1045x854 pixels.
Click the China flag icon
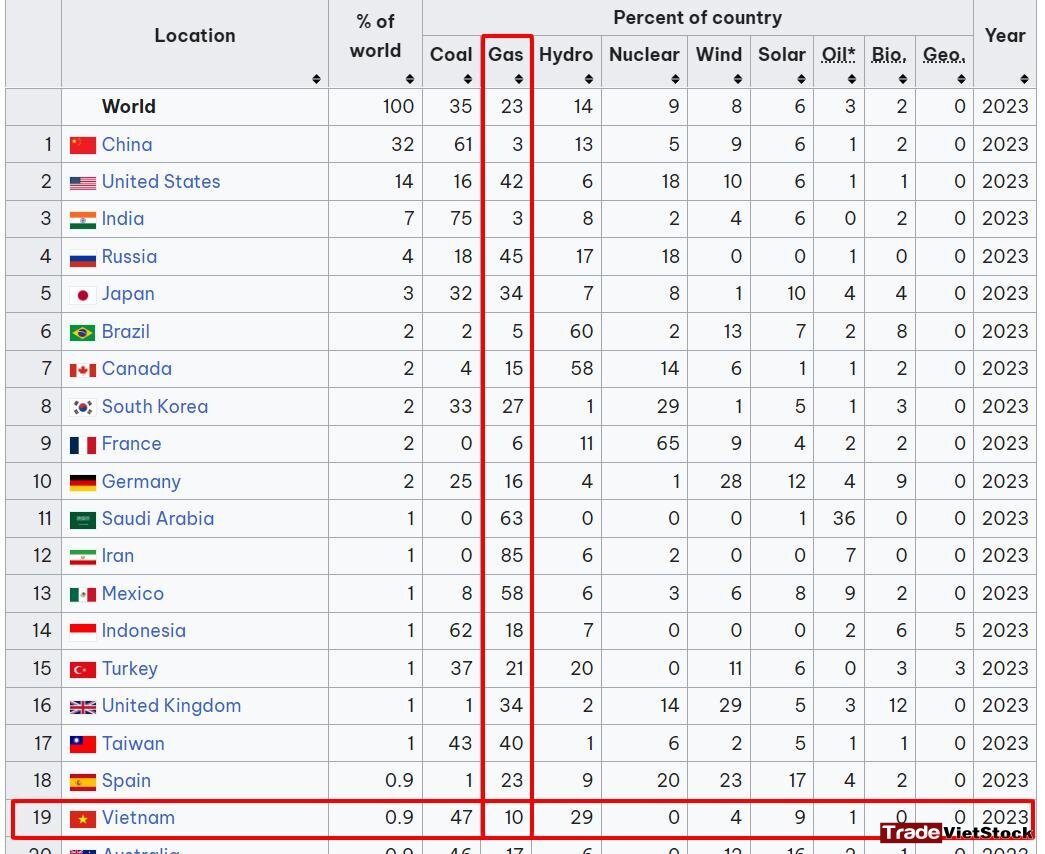83,145
